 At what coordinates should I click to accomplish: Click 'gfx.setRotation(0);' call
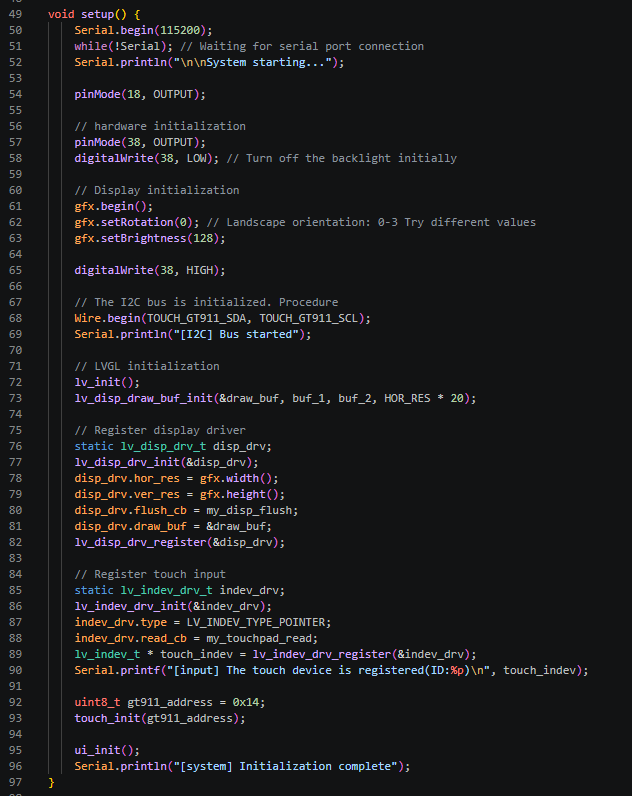click(137, 222)
